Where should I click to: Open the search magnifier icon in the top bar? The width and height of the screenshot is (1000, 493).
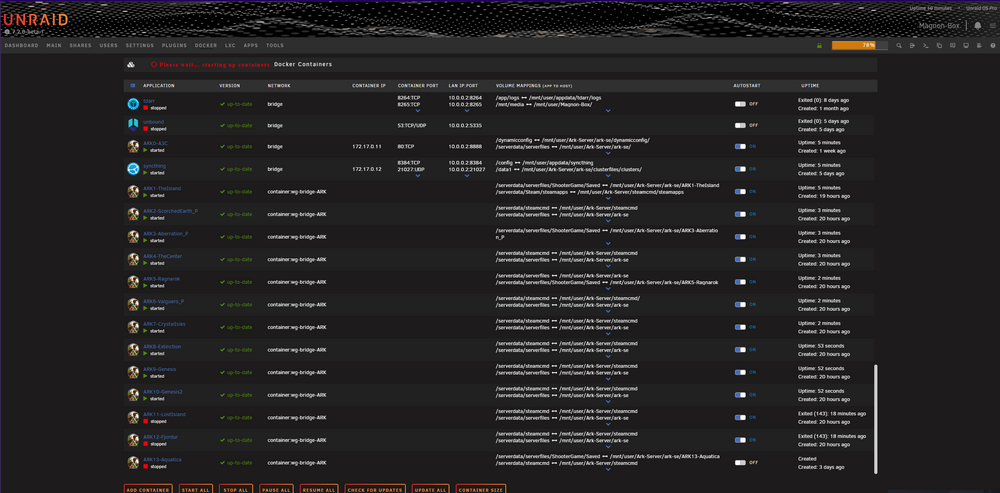[899, 45]
